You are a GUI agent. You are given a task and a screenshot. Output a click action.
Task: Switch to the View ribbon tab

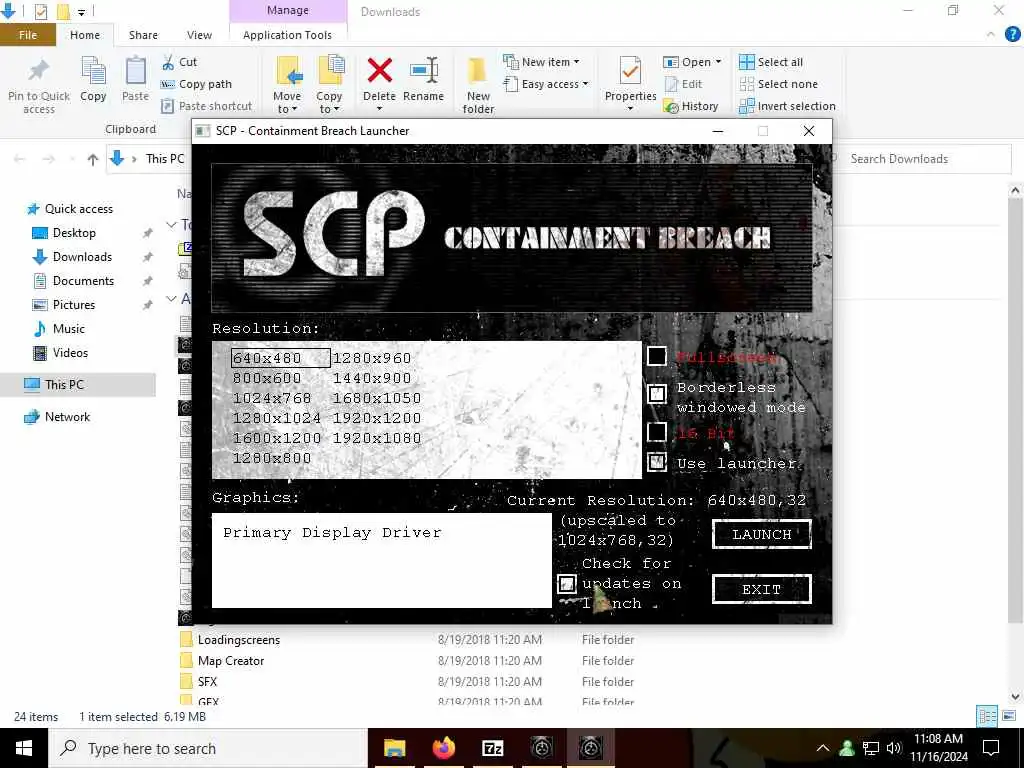[199, 35]
